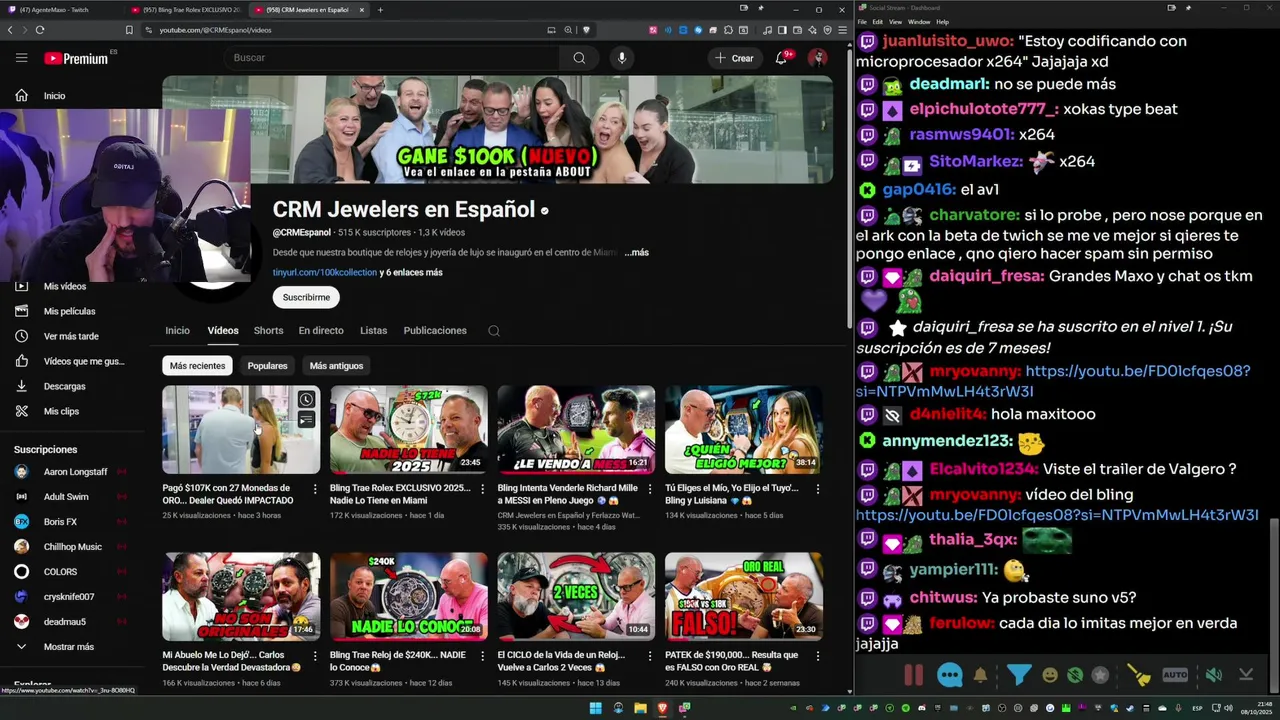Open the account avatar menu
The image size is (1280, 720).
pos(817,58)
